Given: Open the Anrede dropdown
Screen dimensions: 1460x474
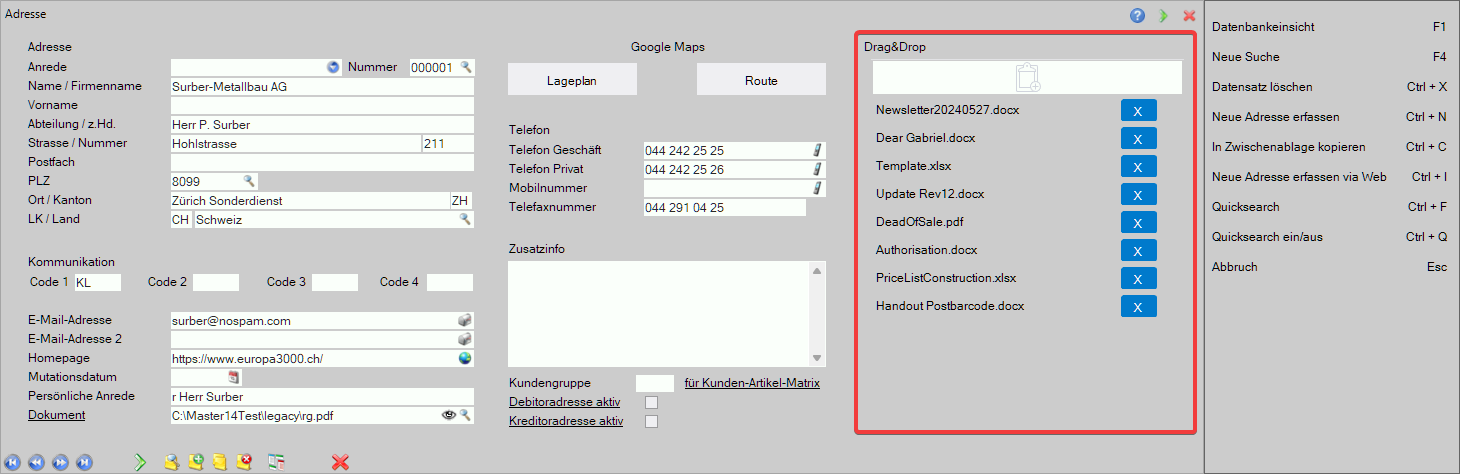Looking at the screenshot, I should tap(333, 67).
